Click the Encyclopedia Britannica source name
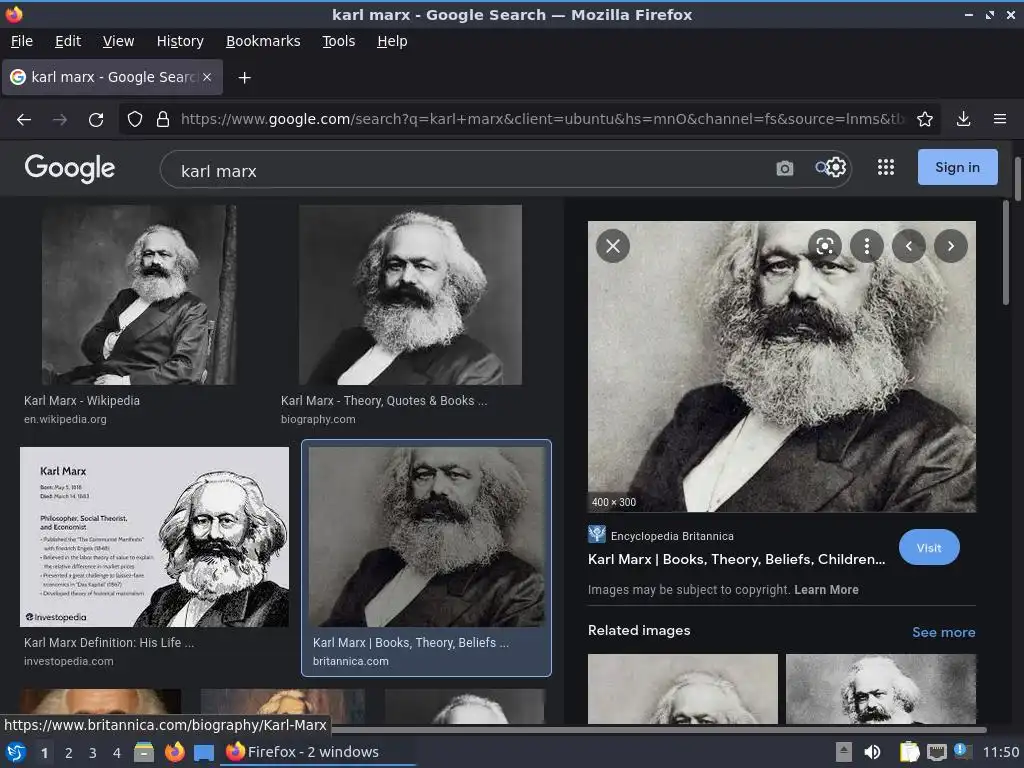The height and width of the screenshot is (768, 1024). tap(672, 536)
